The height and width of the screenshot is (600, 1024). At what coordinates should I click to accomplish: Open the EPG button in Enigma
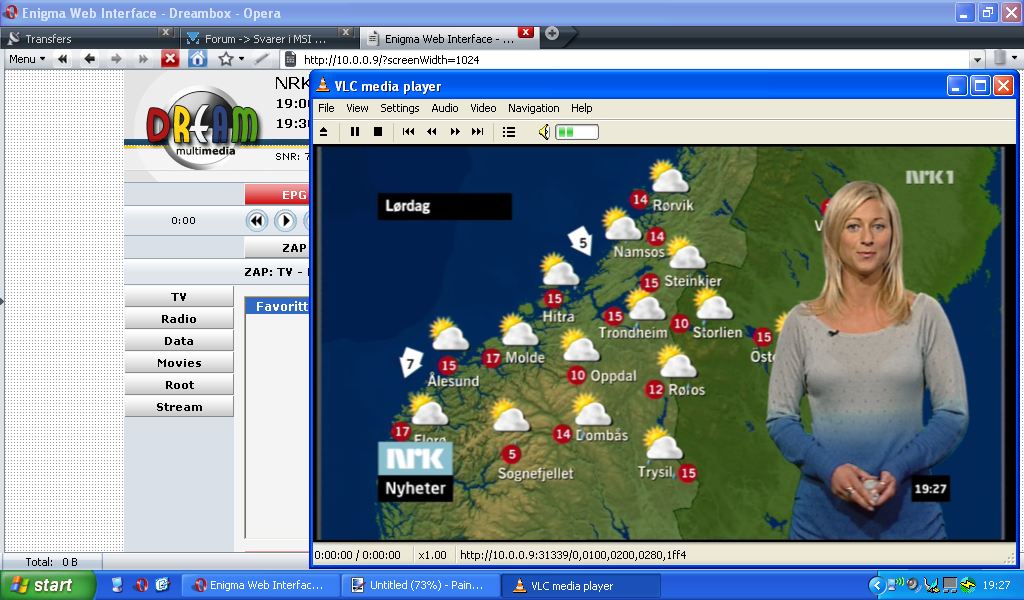coord(277,195)
